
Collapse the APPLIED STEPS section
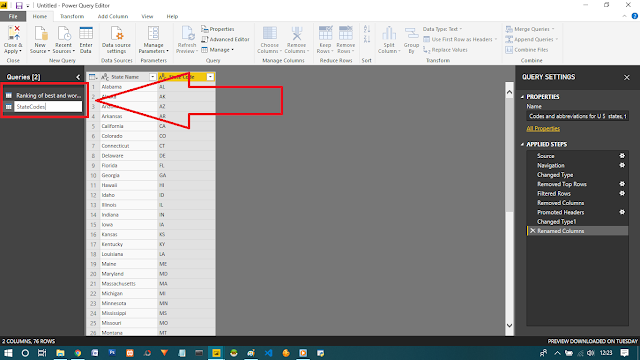click(522, 144)
